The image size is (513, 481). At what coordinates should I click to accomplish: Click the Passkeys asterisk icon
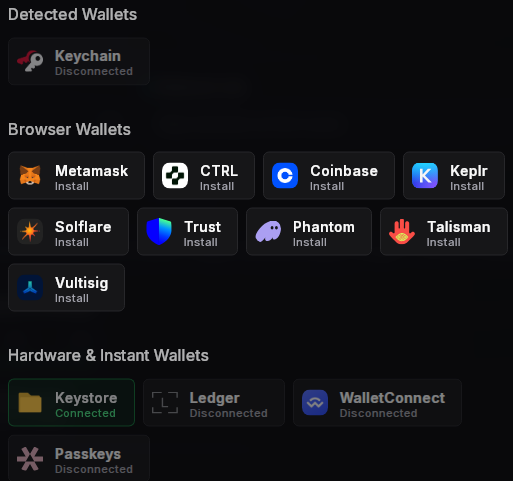pyautogui.click(x=30, y=459)
